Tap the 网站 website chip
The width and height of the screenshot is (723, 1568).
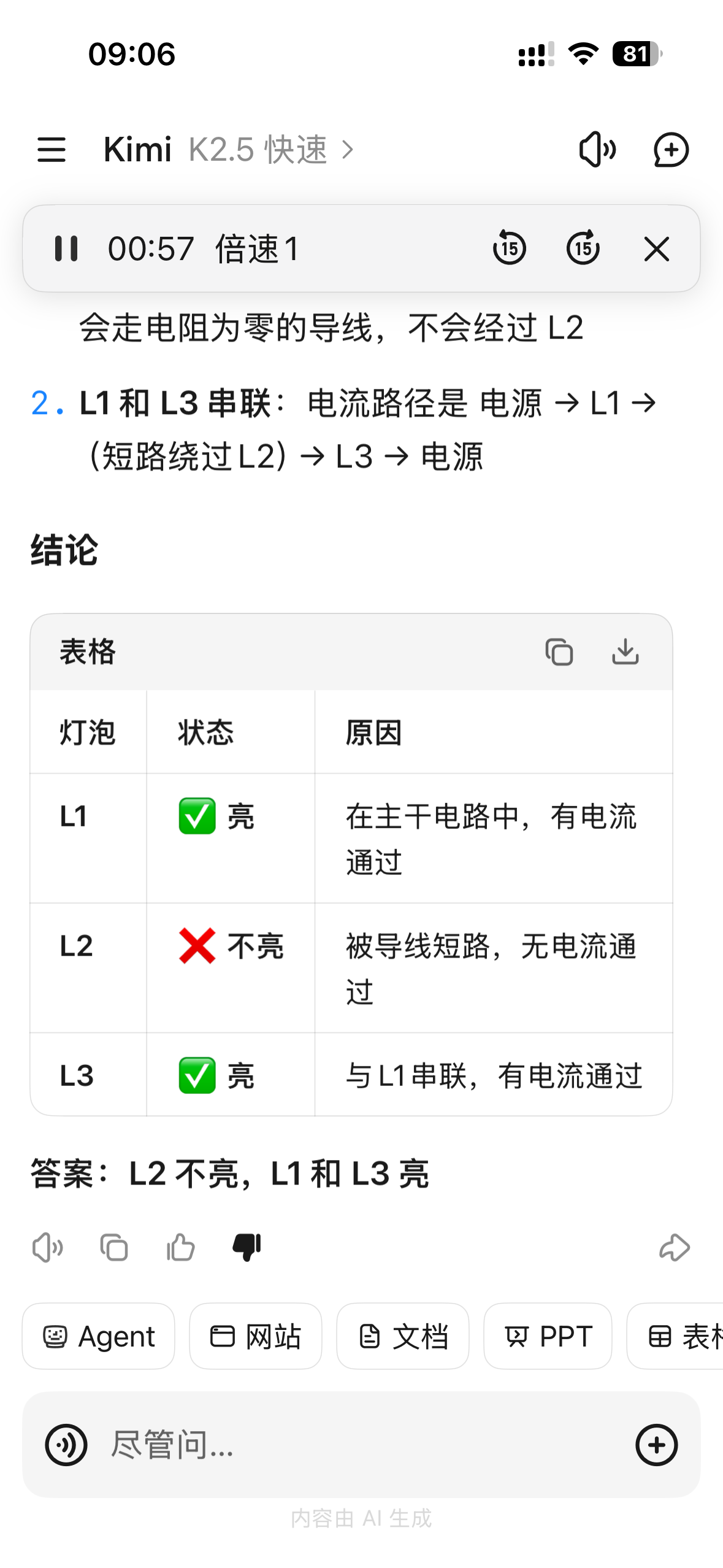tap(256, 1336)
